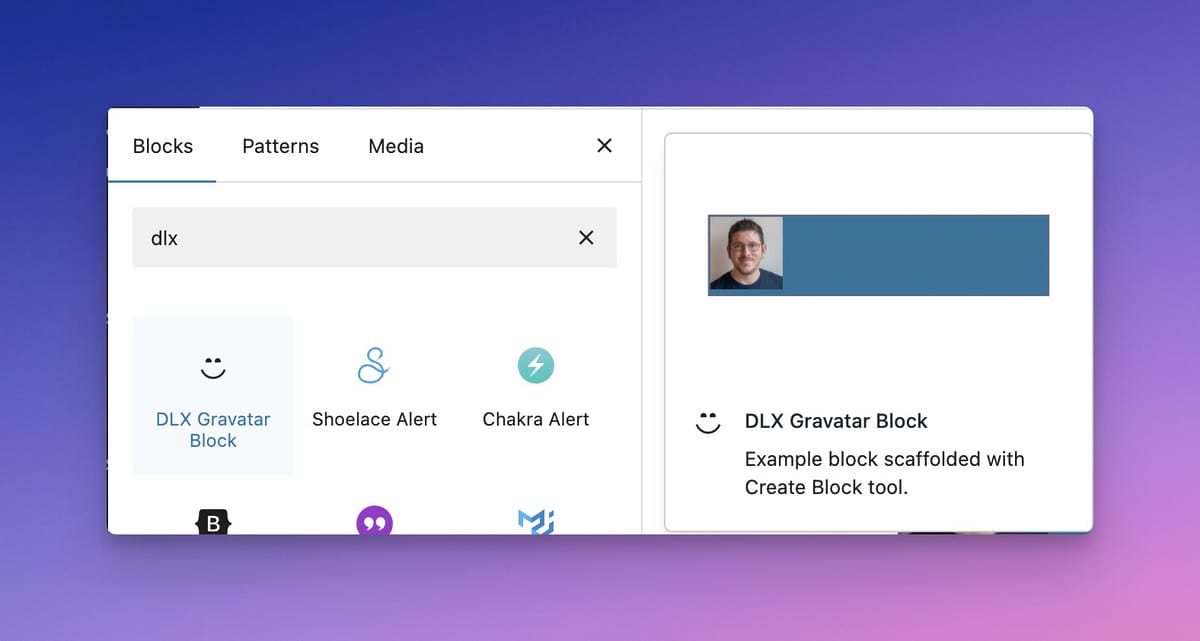
Task: Click the DLX Gravatar Block smiley icon in the block list
Action: point(212,367)
